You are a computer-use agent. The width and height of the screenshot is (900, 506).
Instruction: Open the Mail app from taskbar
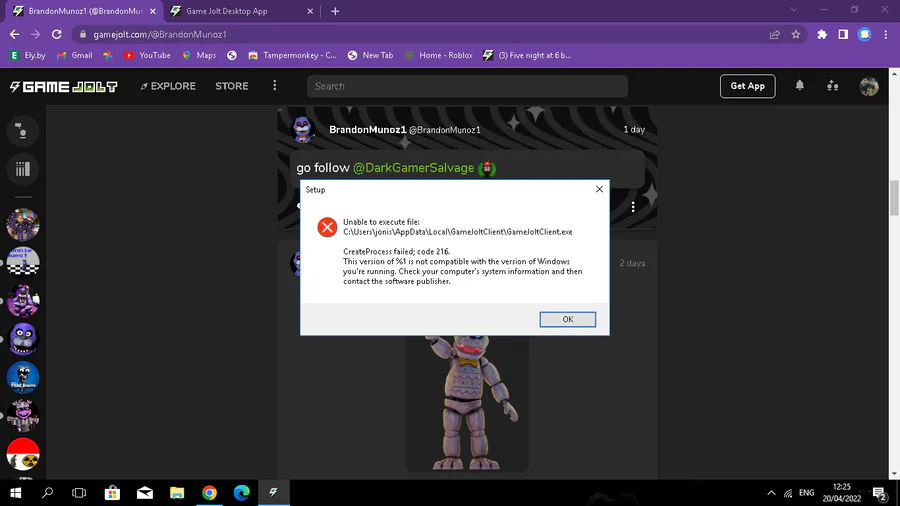[x=145, y=493]
